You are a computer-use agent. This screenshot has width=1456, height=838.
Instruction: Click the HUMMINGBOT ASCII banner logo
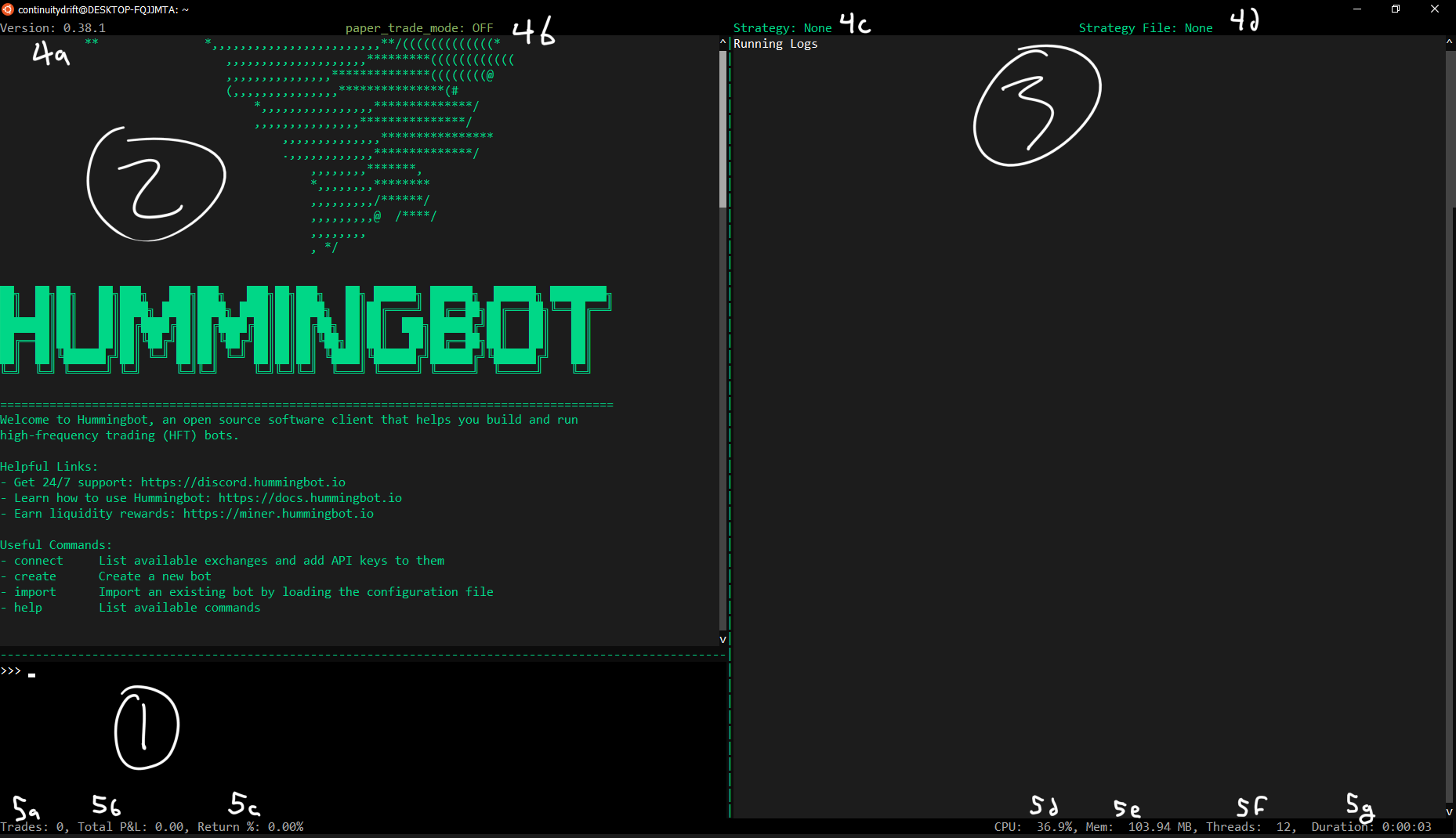[306, 329]
